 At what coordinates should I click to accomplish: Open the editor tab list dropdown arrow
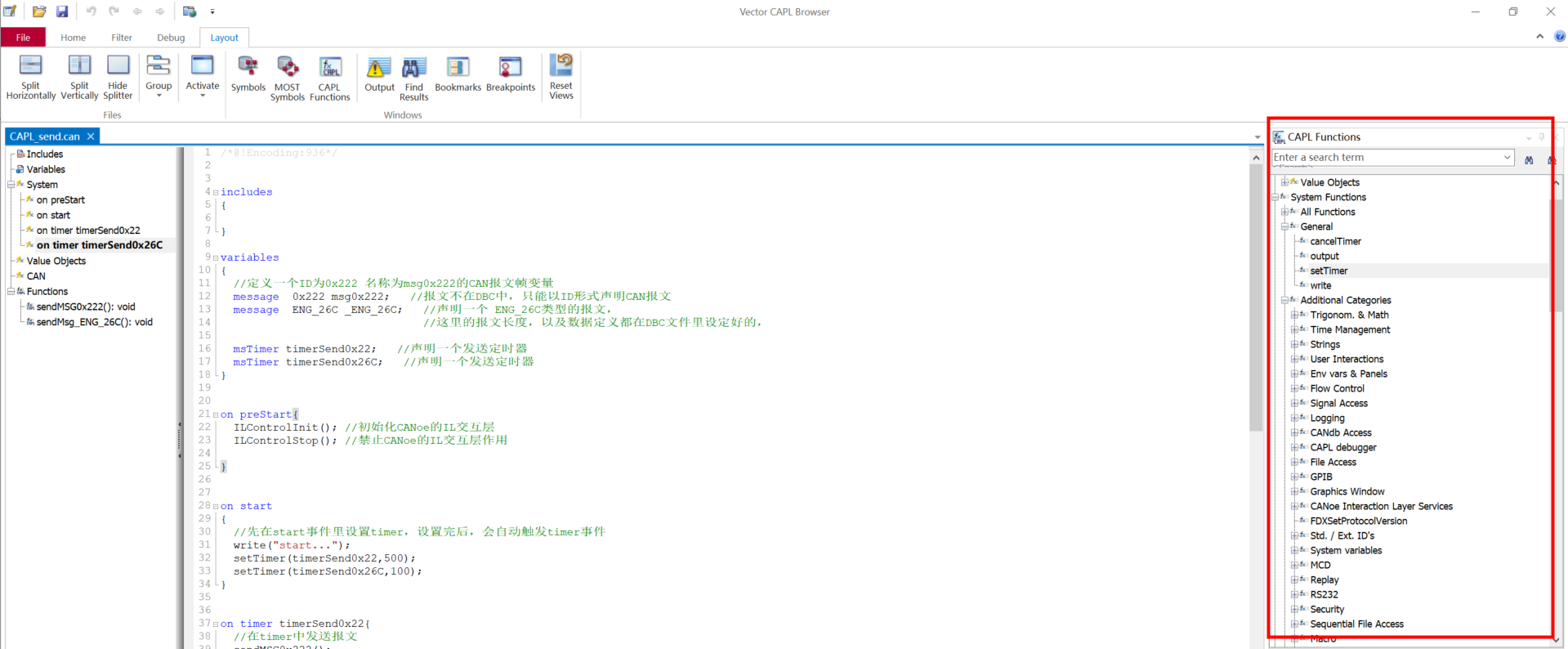[1257, 137]
